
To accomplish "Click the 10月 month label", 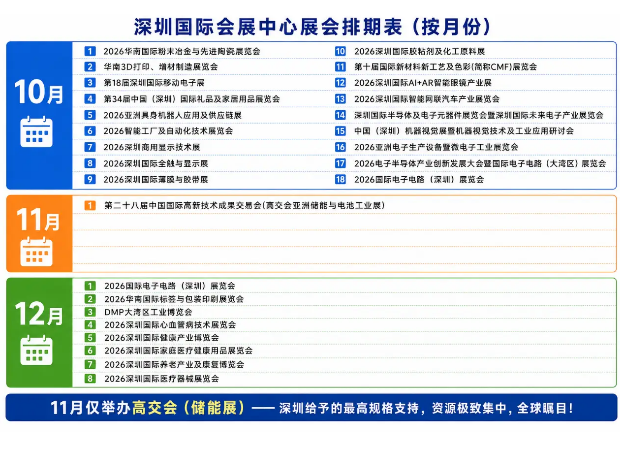I will tap(38, 92).
